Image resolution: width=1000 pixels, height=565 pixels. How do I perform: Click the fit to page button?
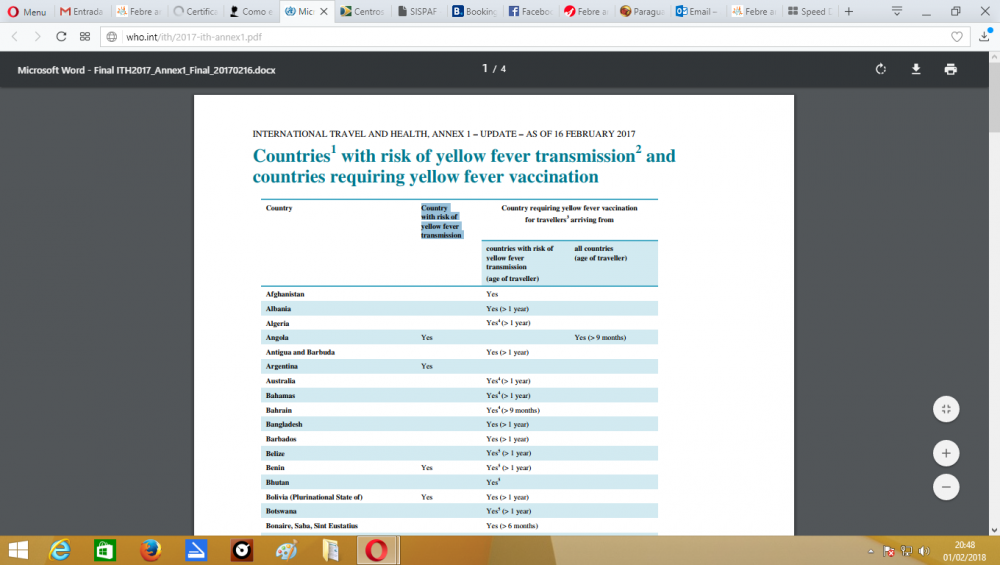point(945,409)
